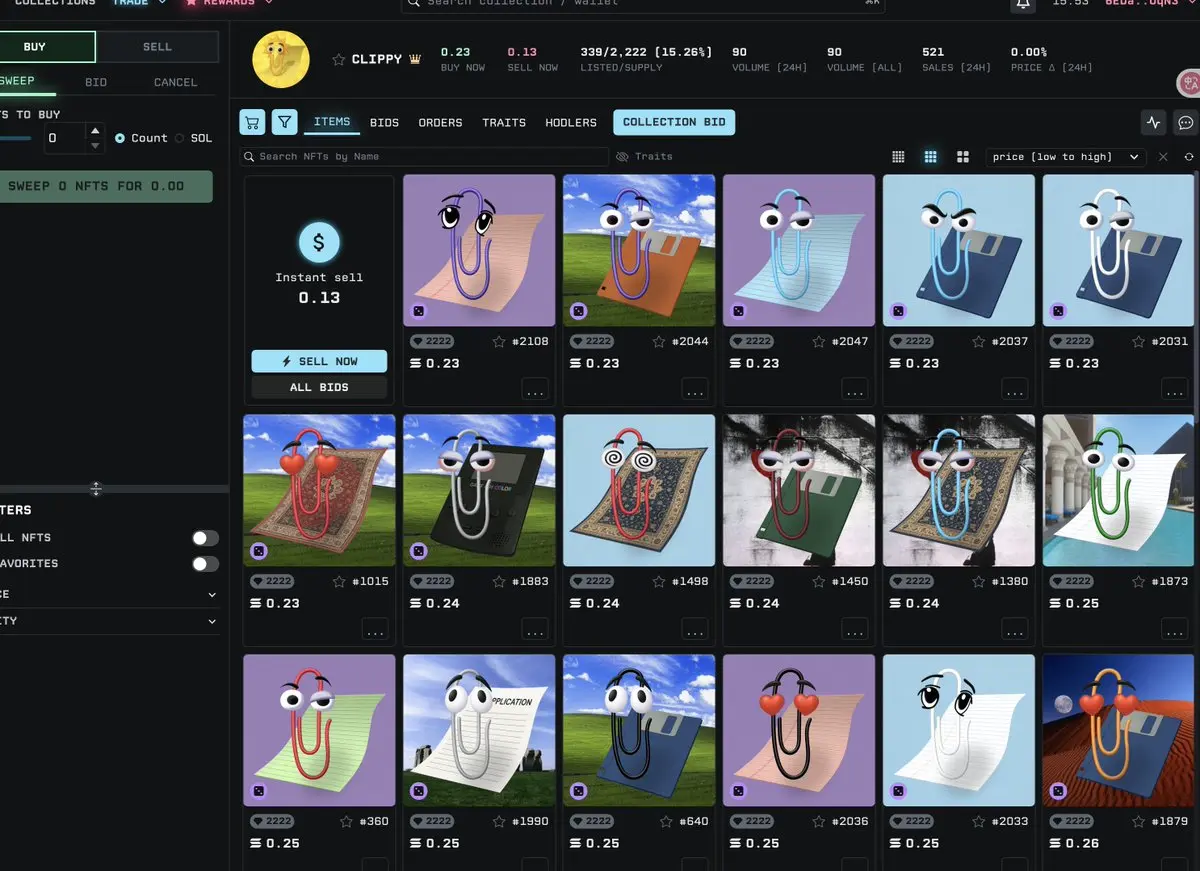Click the Search NFTs by Name field
Image resolution: width=1200 pixels, height=871 pixels.
click(x=425, y=156)
